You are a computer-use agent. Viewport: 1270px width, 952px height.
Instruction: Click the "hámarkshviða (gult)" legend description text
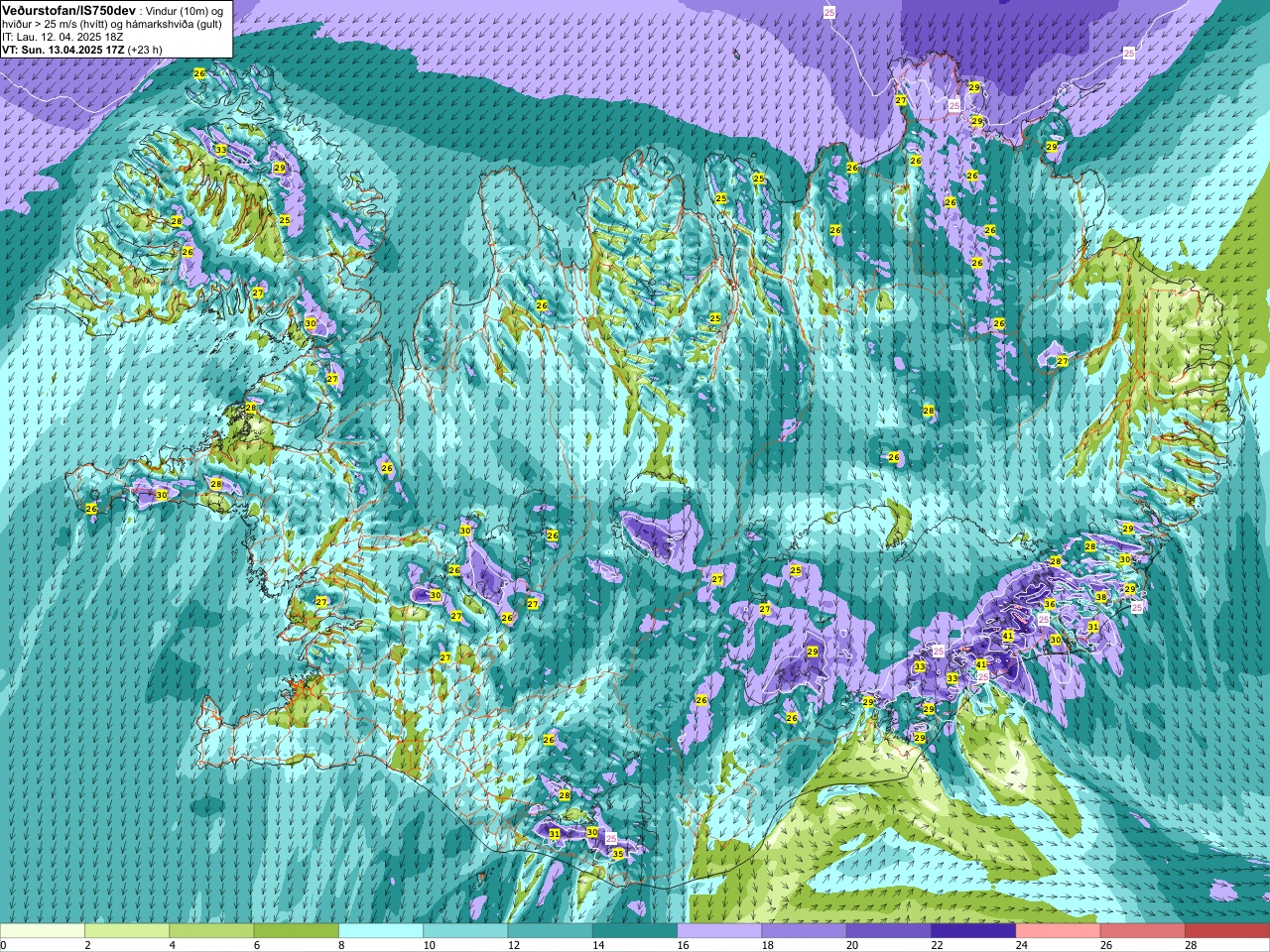click(x=172, y=24)
